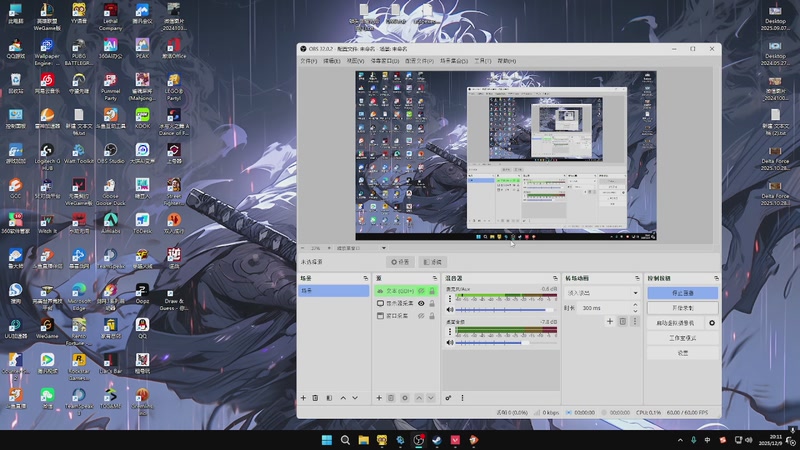Open source properties gear in sources toolbar
The width and height of the screenshot is (800, 450).
click(405, 398)
